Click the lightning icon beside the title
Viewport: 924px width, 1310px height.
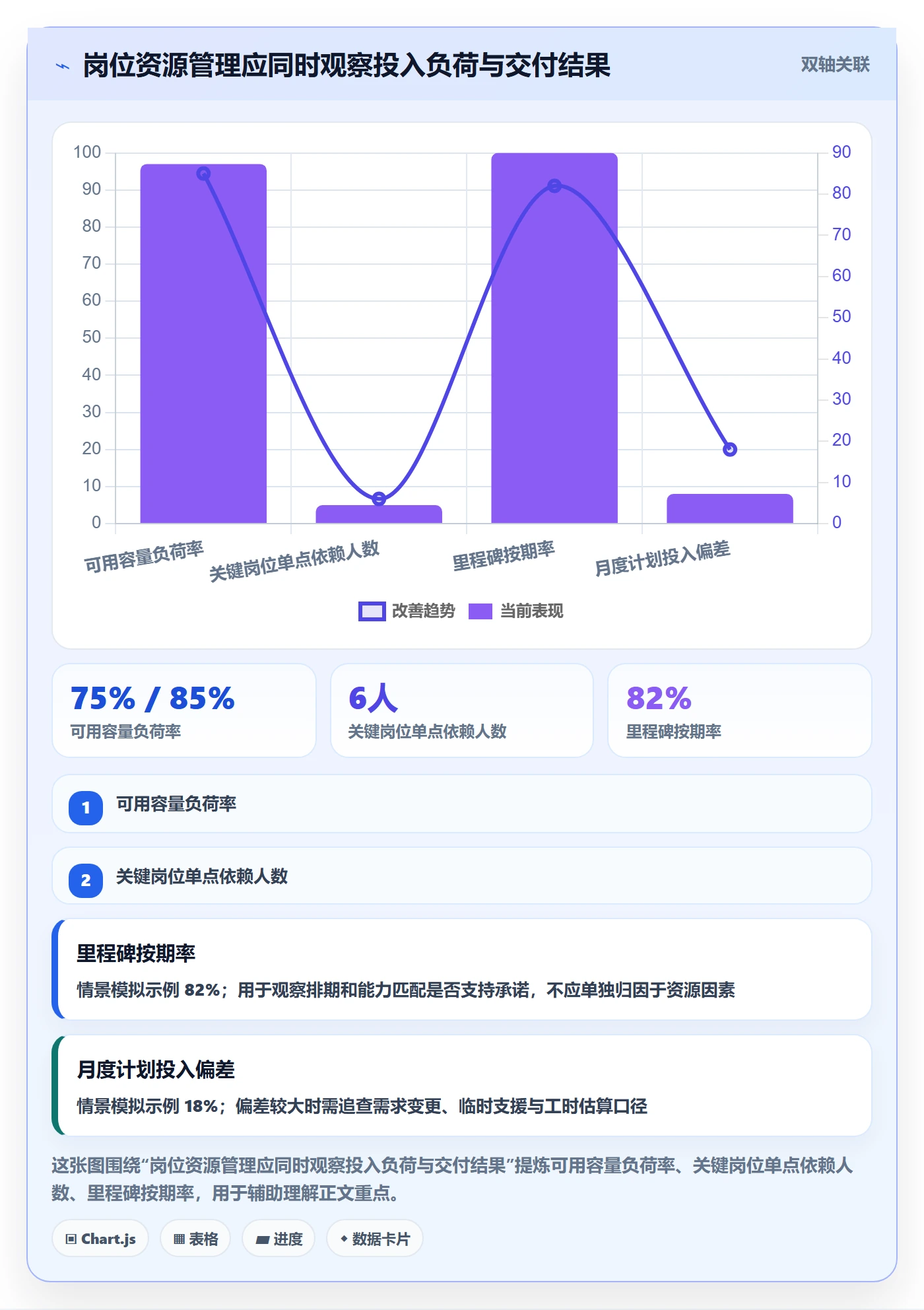(x=63, y=66)
